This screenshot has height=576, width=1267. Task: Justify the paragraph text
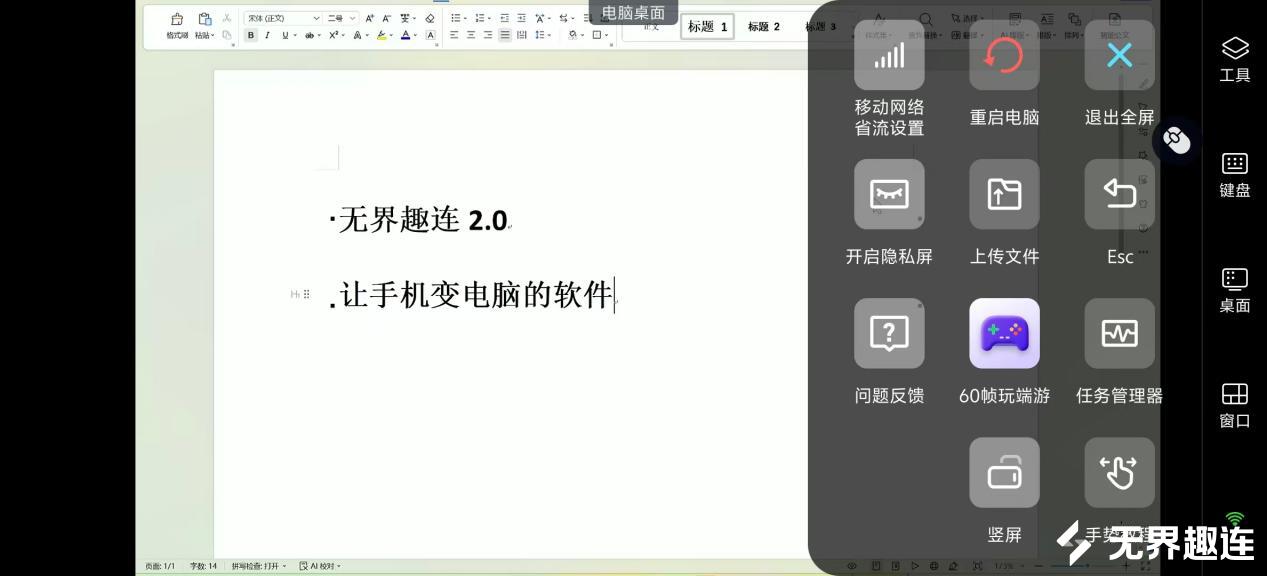pyautogui.click(x=505, y=35)
